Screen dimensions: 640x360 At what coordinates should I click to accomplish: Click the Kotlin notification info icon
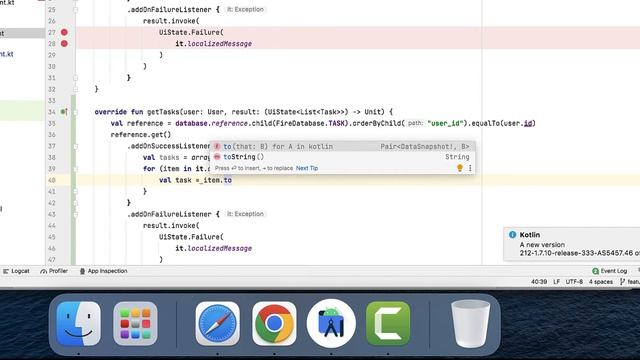[513, 235]
